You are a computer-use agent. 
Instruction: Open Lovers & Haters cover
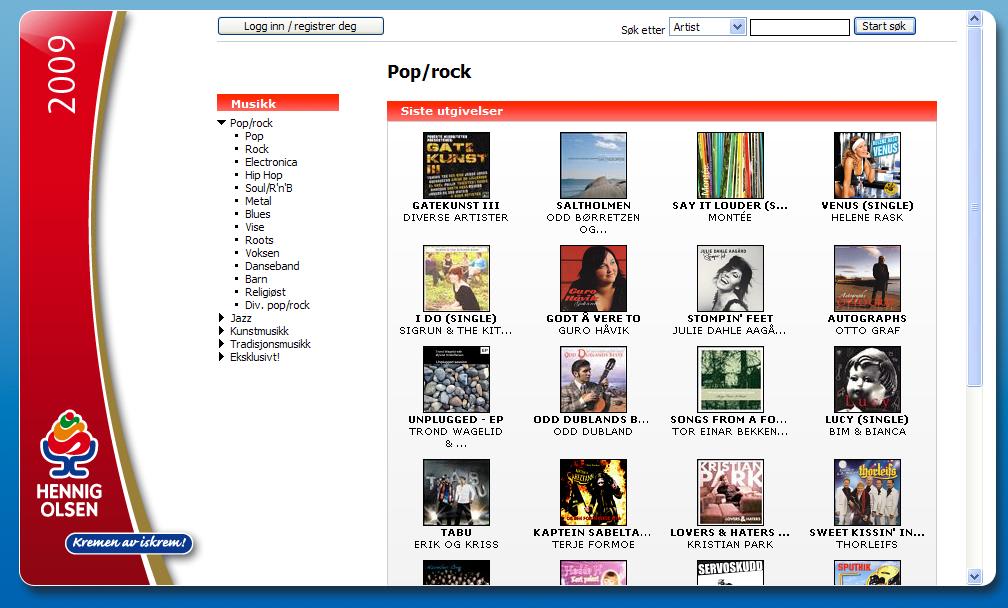pos(730,492)
